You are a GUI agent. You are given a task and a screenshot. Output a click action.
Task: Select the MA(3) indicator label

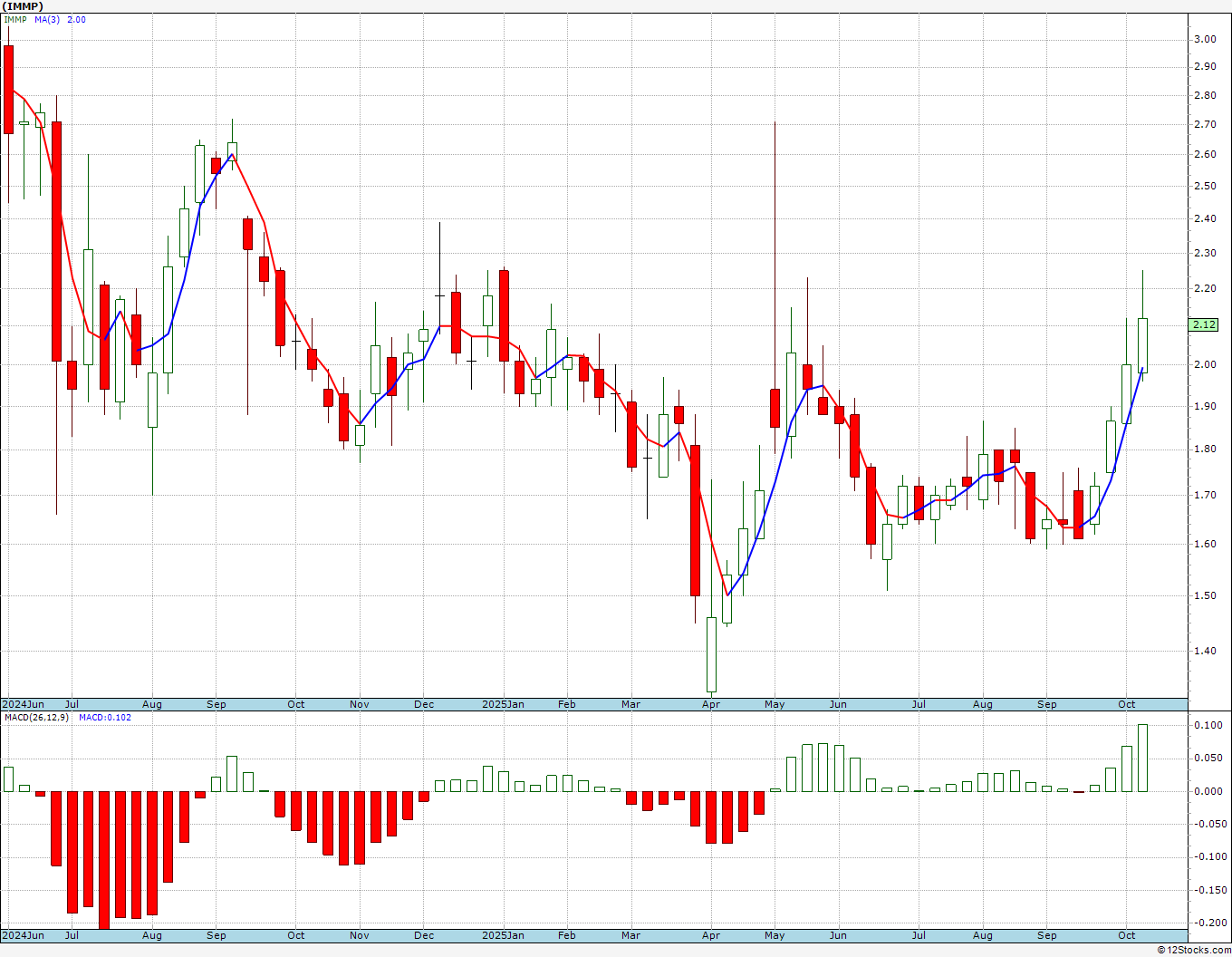47,19
